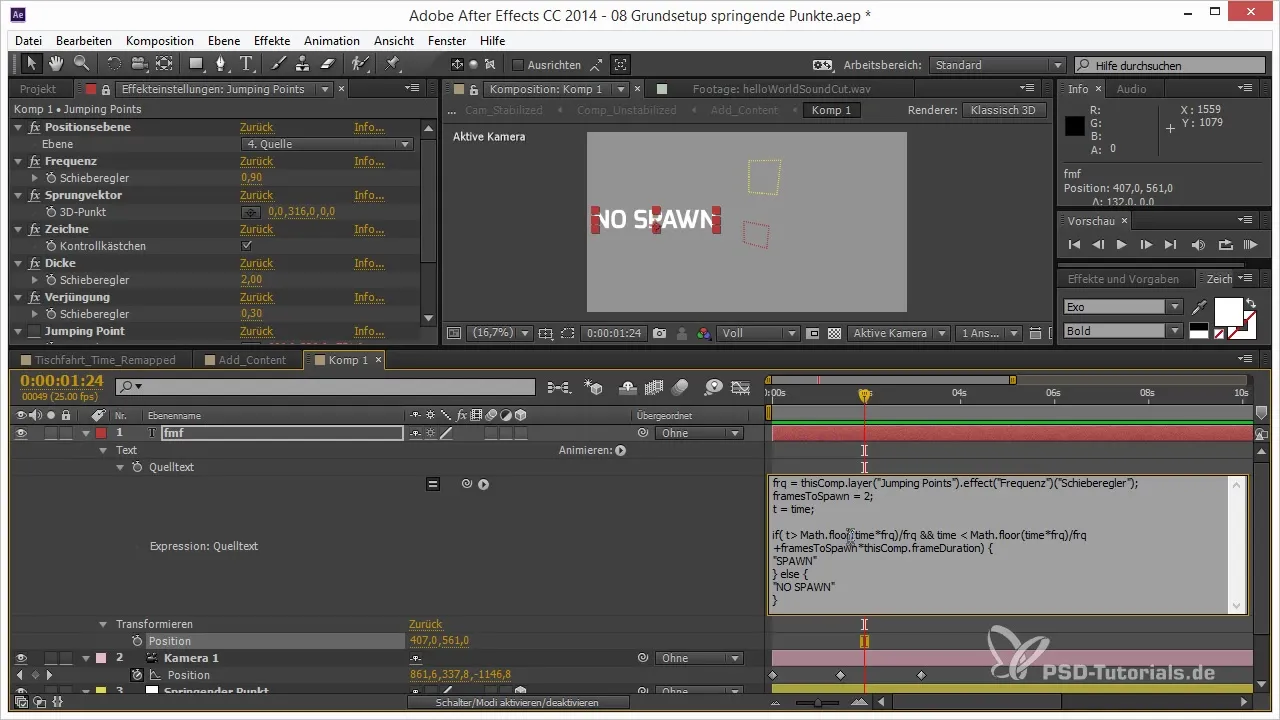Click the eyedropper in the Character panel
Viewport: 1280px width, 720px height.
coord(1200,307)
